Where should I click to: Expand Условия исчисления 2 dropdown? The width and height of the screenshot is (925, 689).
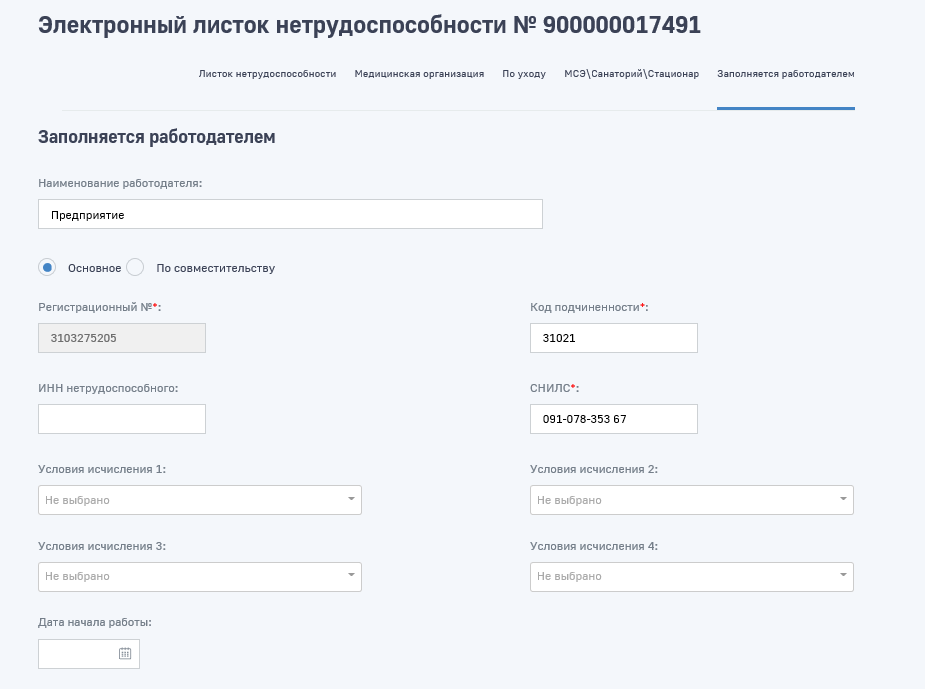(x=691, y=500)
